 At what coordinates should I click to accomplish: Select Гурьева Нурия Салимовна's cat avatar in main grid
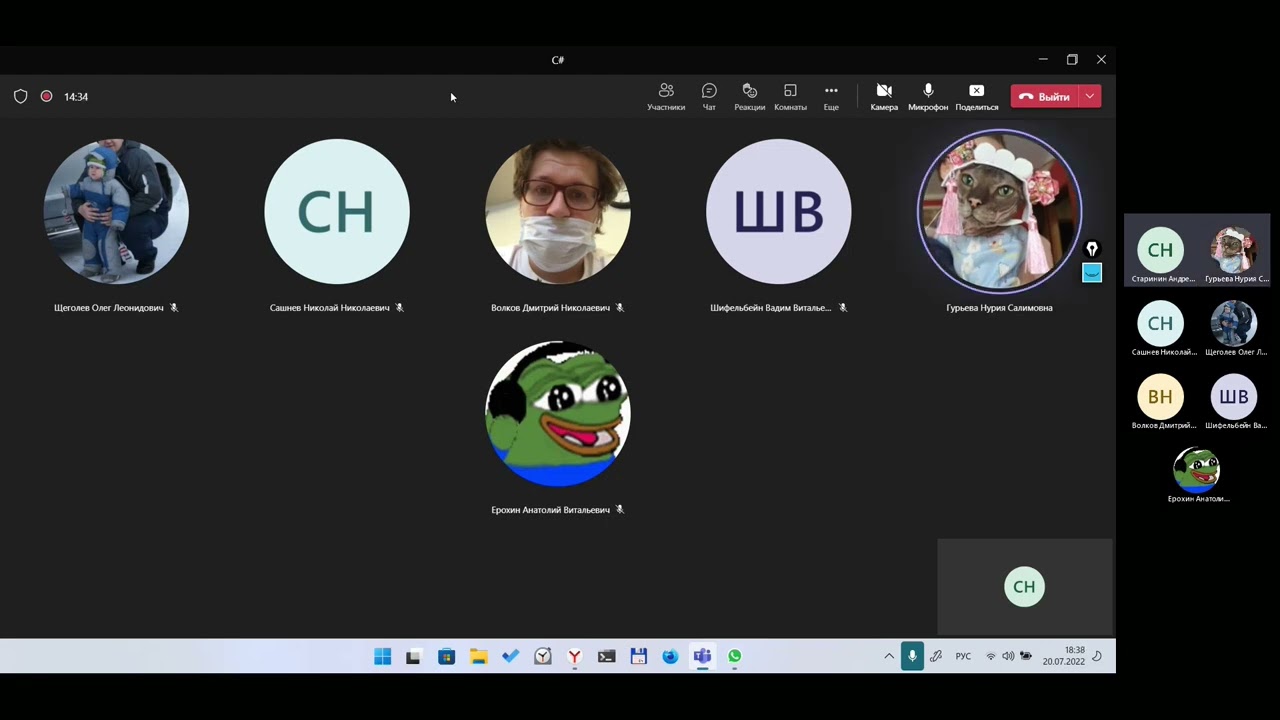[x=1000, y=212]
